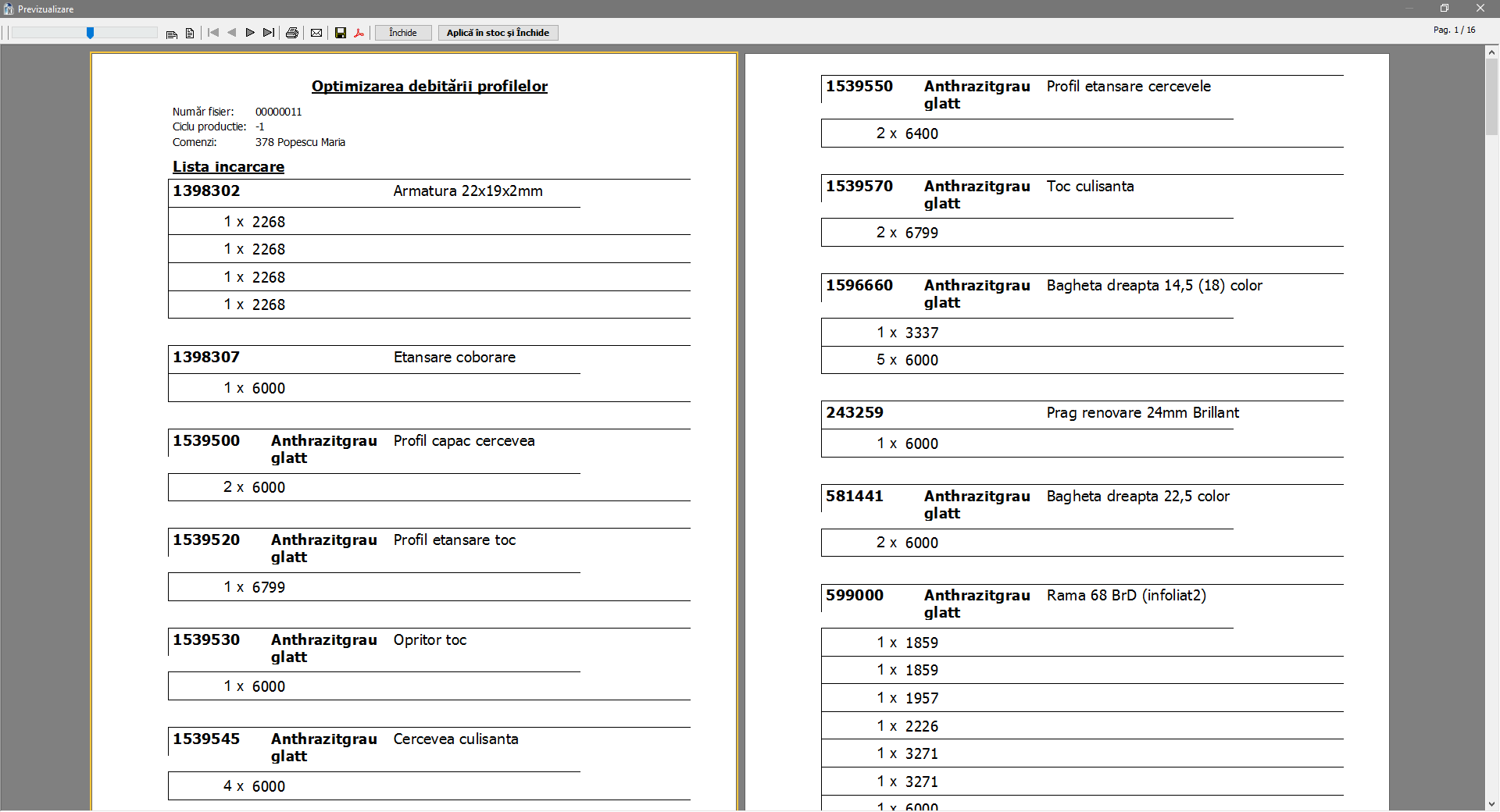Click profile code 1539520
Image resolution: width=1500 pixels, height=812 pixels.
coord(206,540)
